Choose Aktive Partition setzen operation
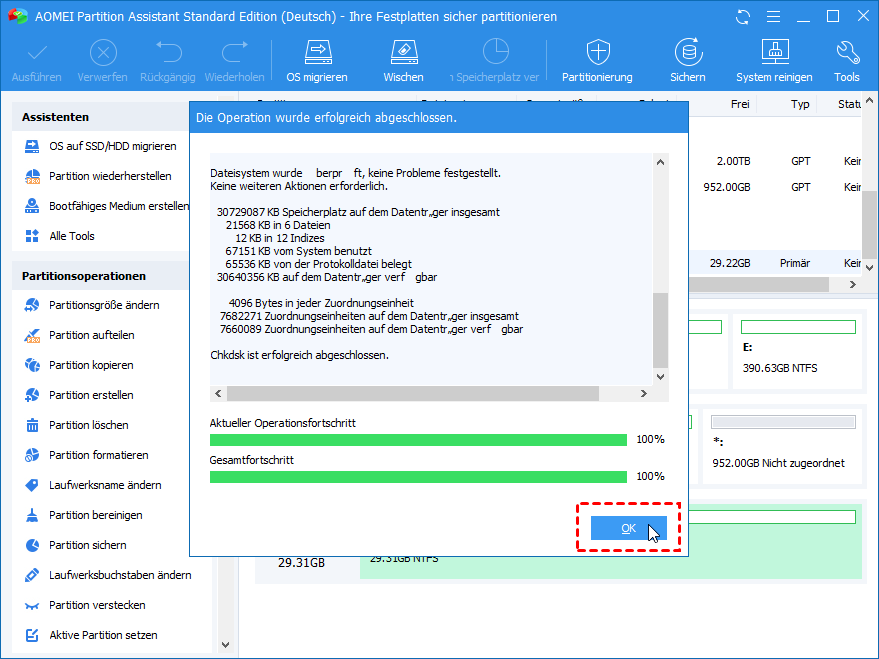Viewport: 879px width, 659px height. [91, 635]
